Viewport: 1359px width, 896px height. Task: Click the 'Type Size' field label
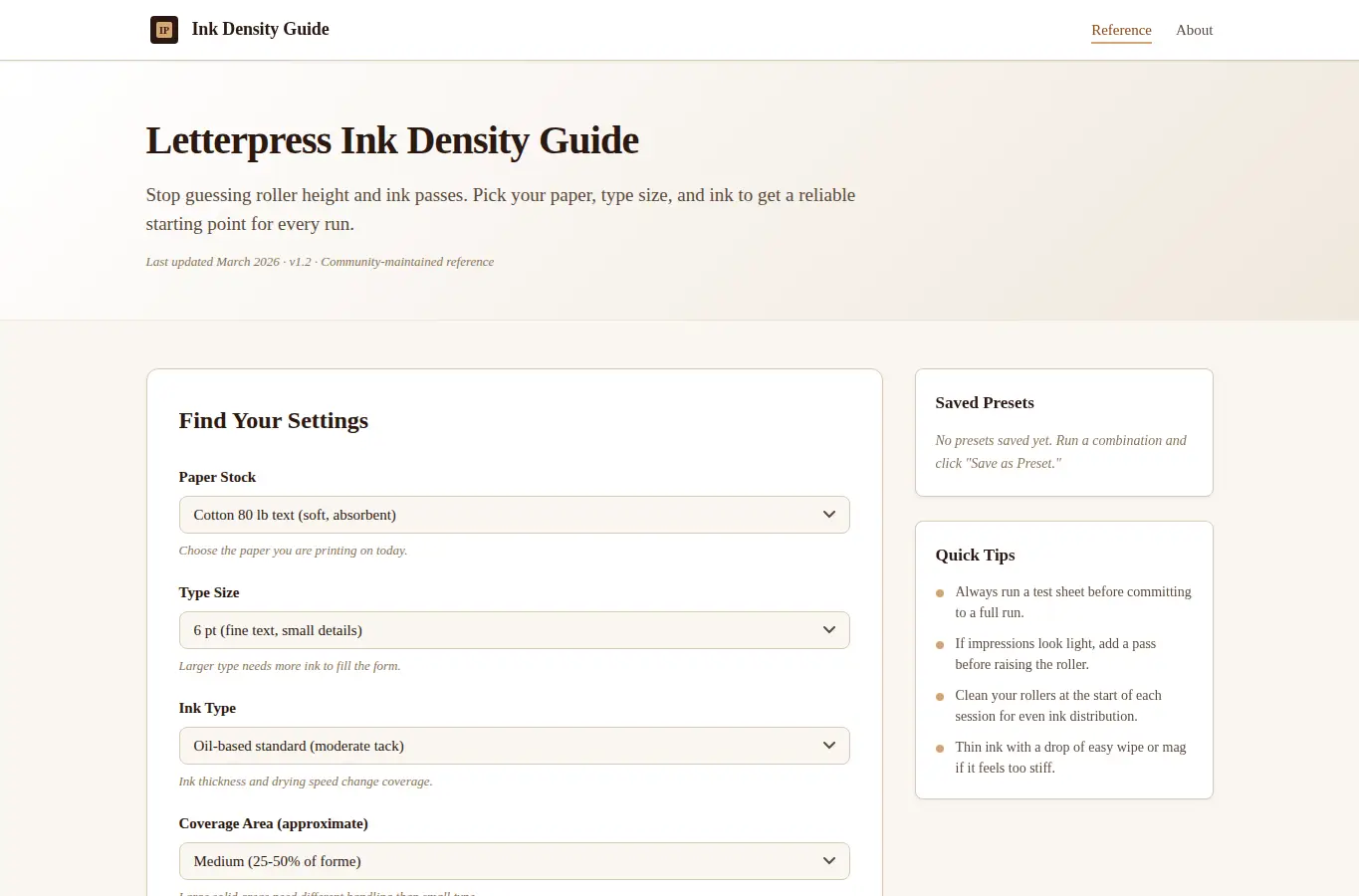pos(209,592)
